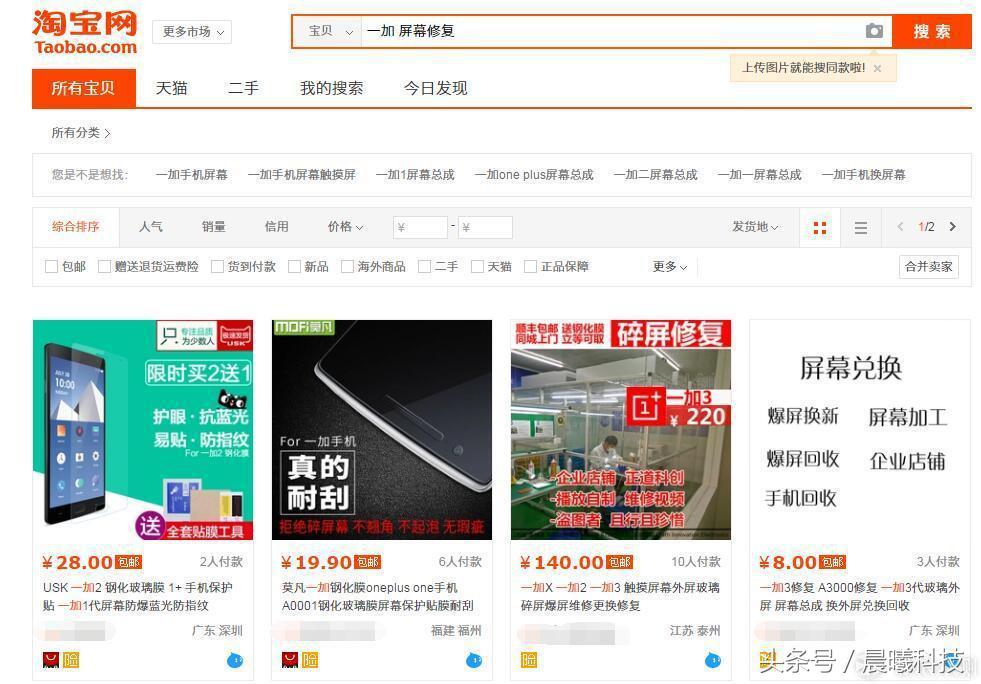
Task: Open image search with the camera icon
Action: (x=875, y=31)
